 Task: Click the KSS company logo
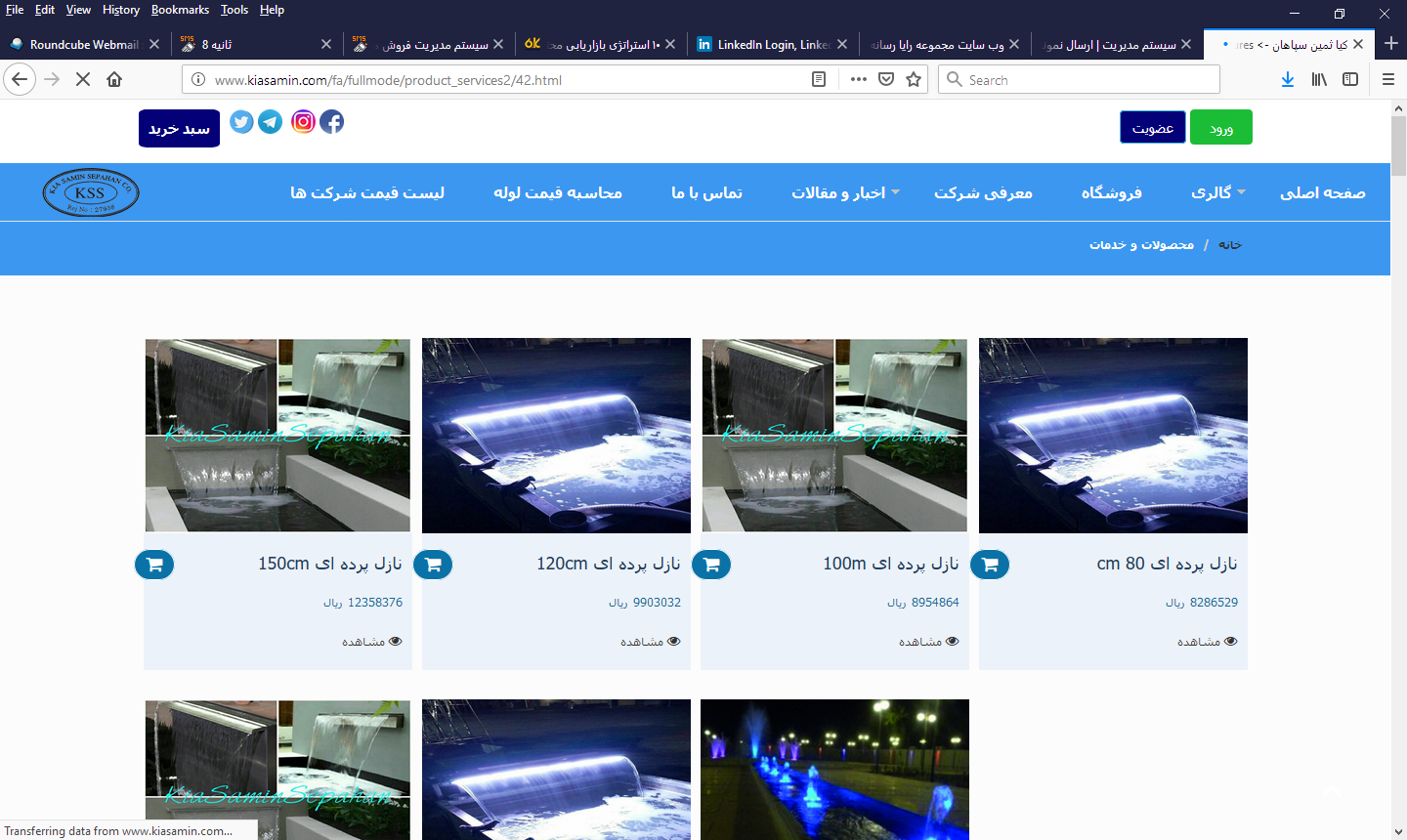[91, 192]
